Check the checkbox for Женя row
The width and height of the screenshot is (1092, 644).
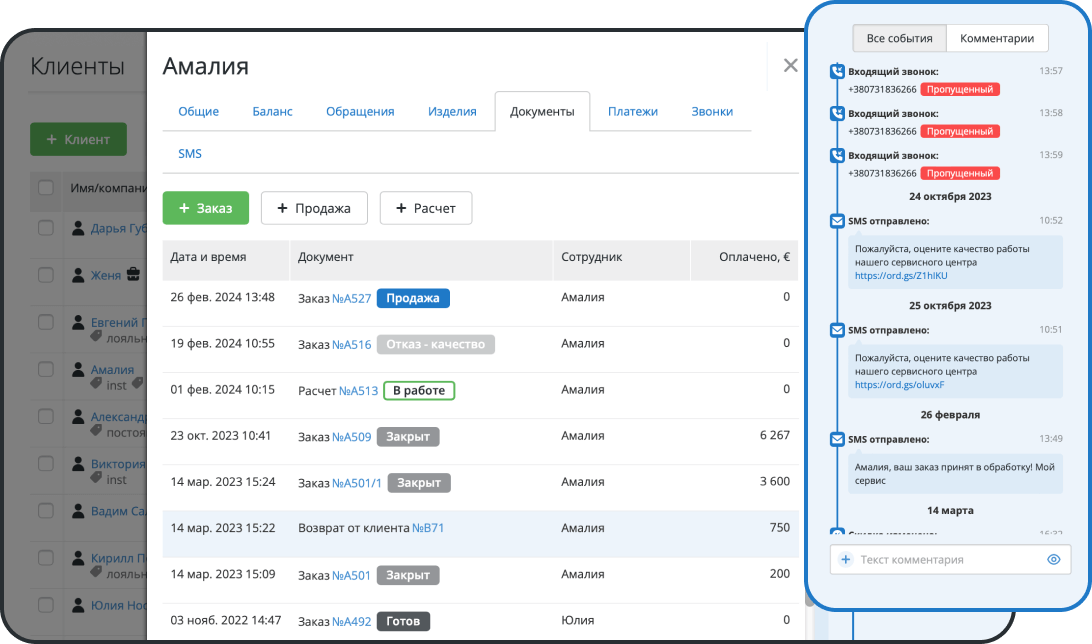(x=46, y=275)
